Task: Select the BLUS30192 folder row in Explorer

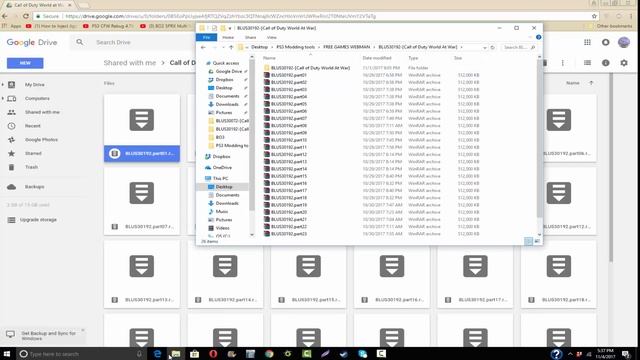Action: pyautogui.click(x=310, y=68)
